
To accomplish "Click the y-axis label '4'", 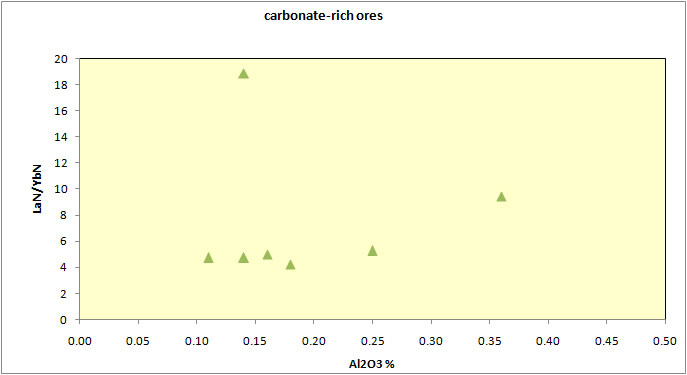I will pyautogui.click(x=64, y=267).
